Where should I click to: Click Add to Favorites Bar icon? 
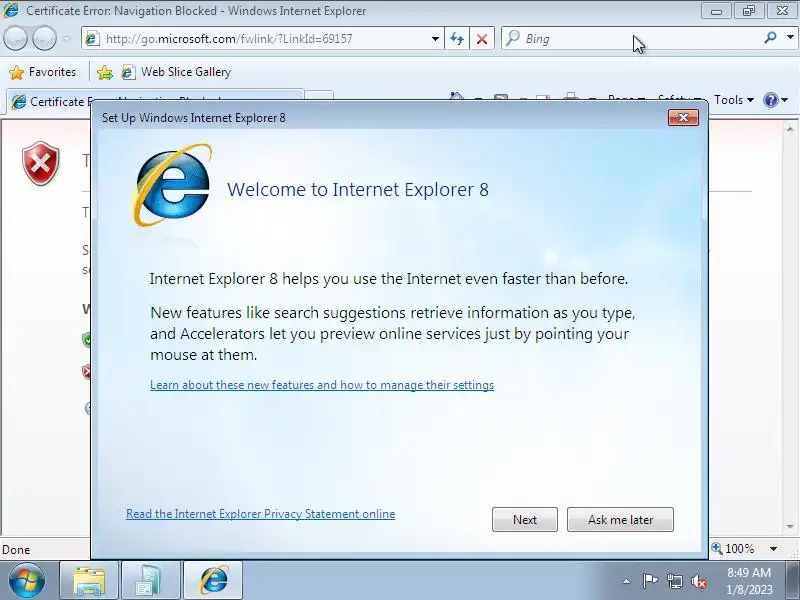[105, 72]
